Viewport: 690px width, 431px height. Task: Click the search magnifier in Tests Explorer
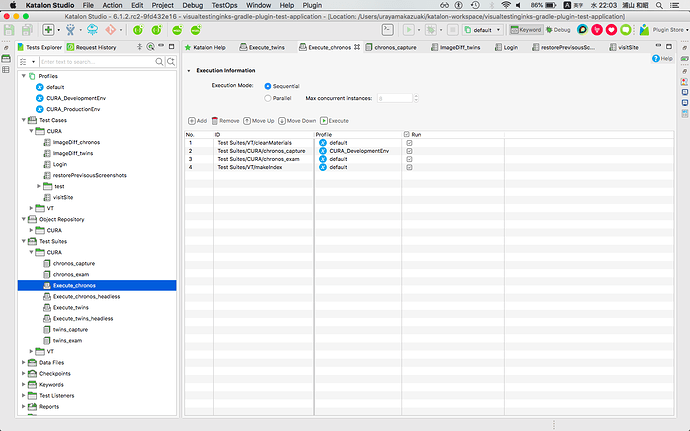coord(159,62)
